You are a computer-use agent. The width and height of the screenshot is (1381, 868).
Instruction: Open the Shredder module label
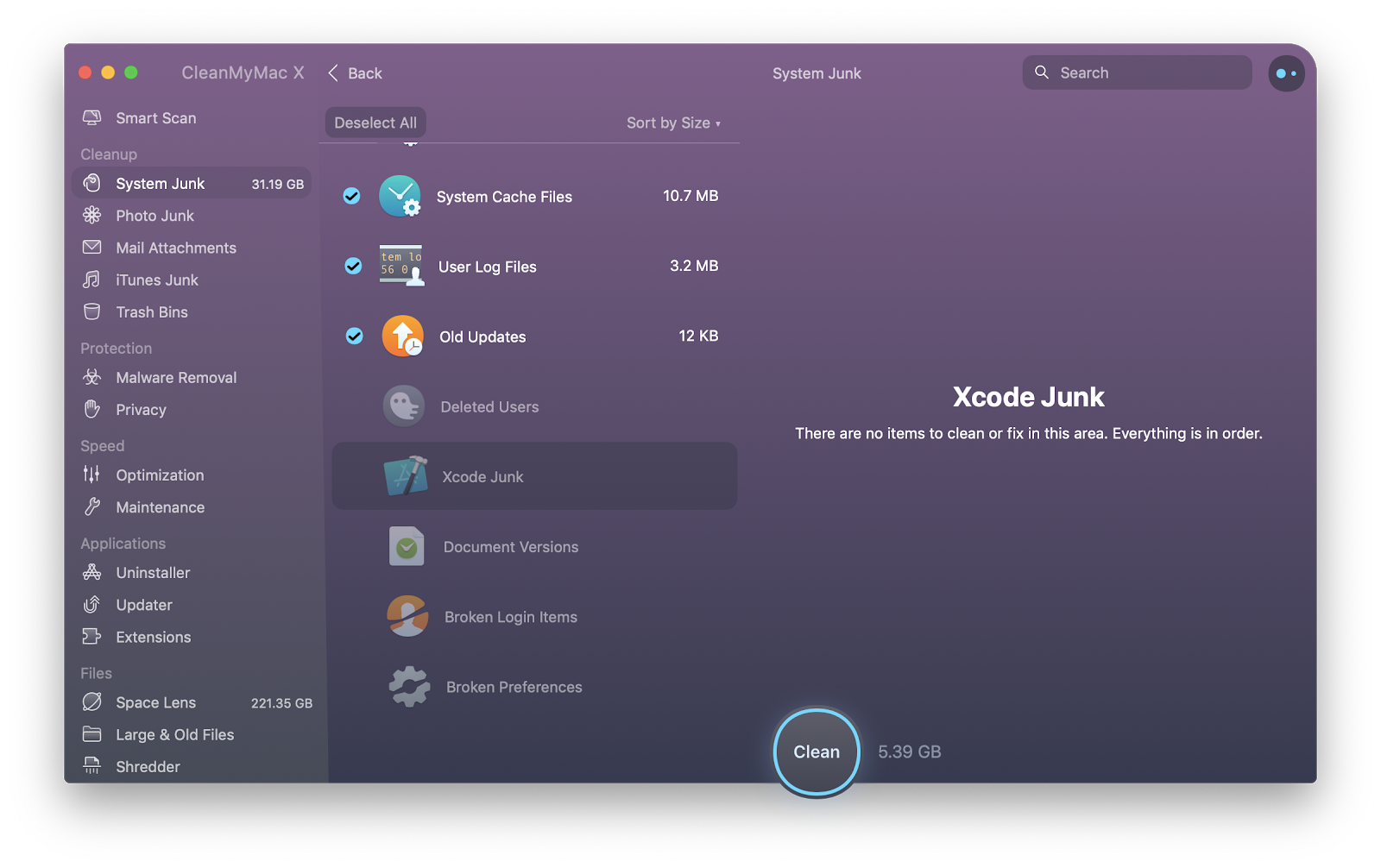[148, 766]
